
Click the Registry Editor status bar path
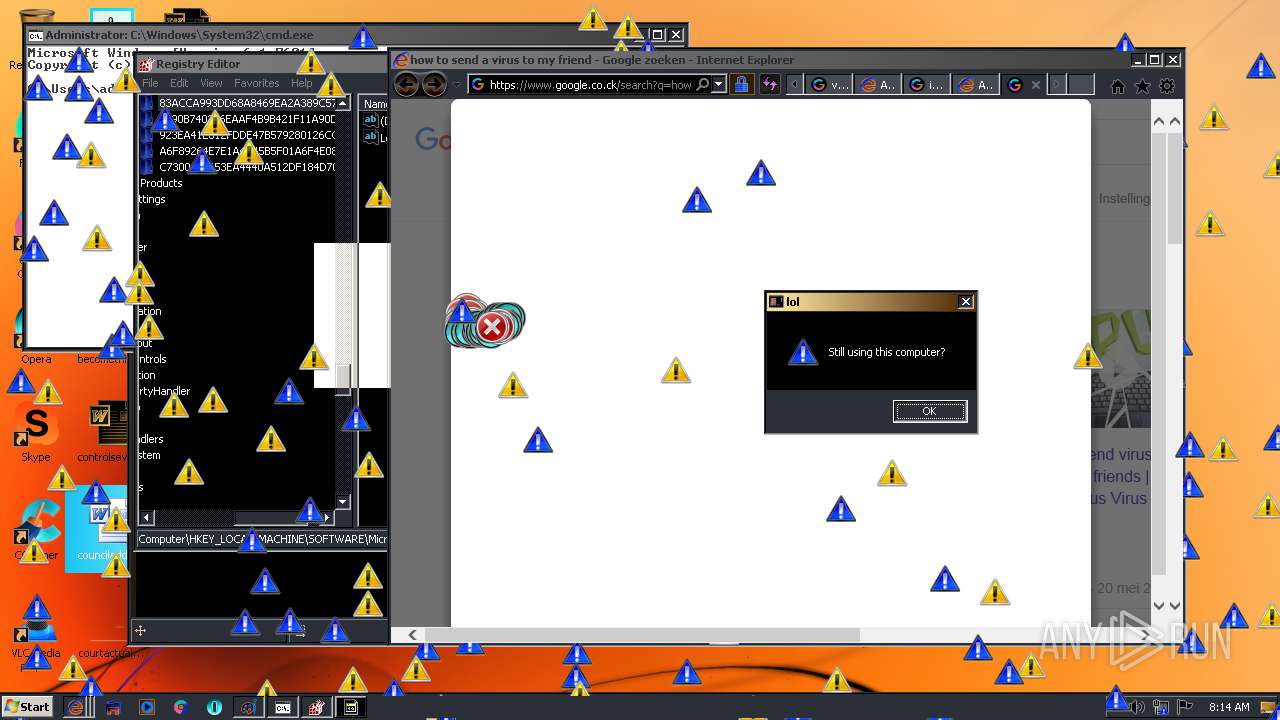click(x=262, y=539)
